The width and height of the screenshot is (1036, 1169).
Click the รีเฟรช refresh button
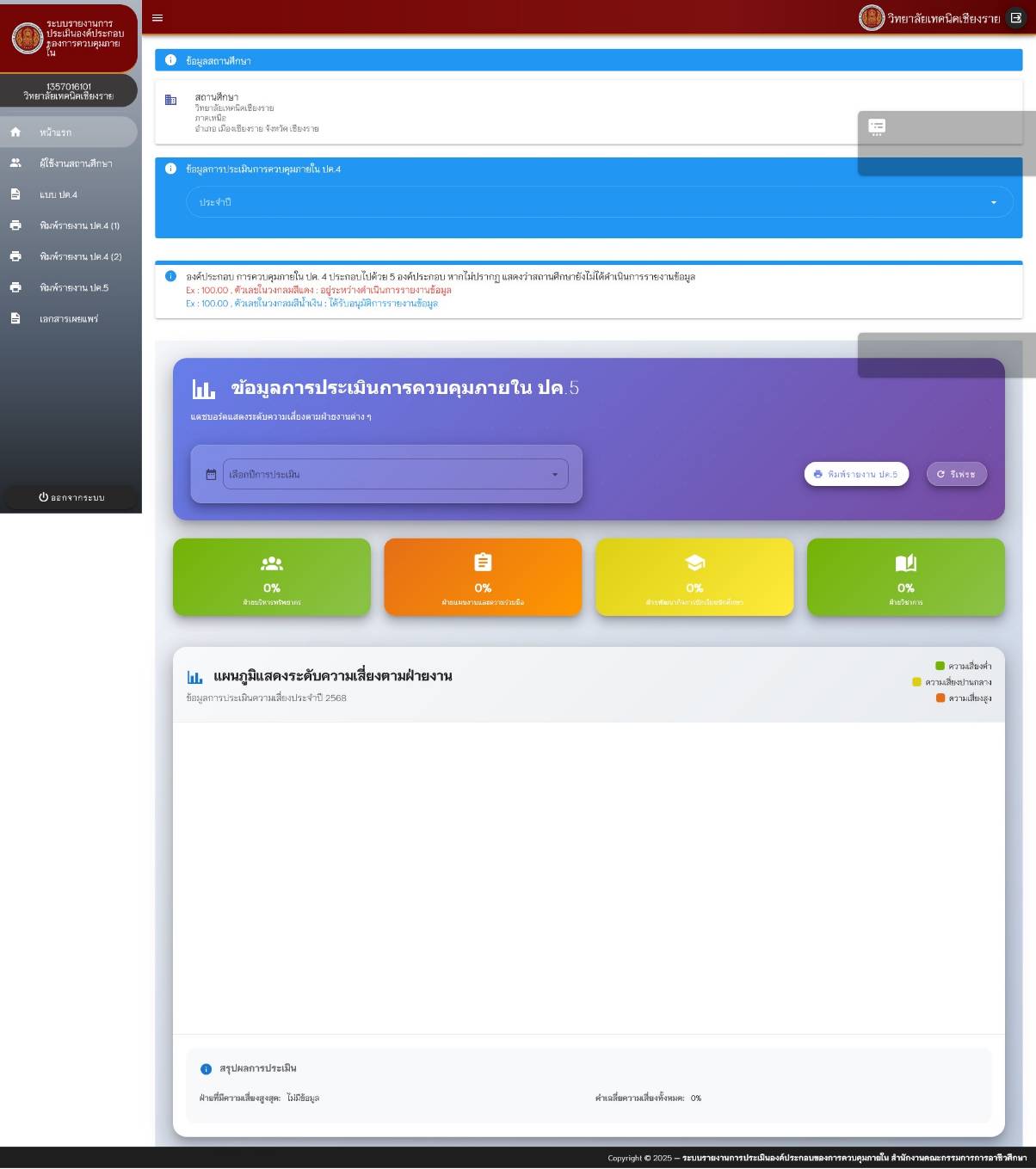(x=956, y=475)
